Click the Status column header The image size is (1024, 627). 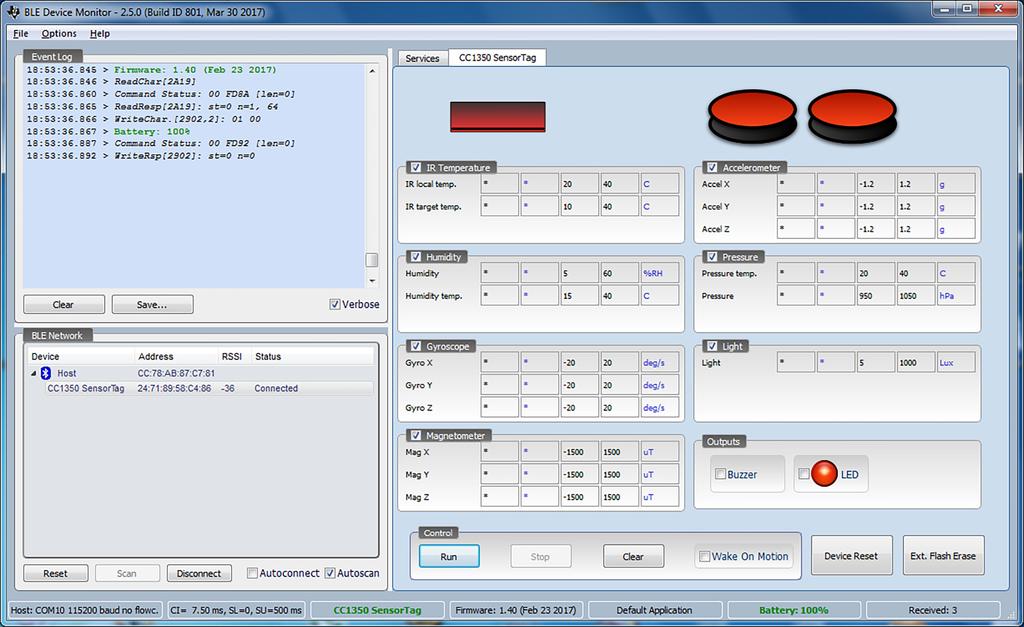point(313,357)
